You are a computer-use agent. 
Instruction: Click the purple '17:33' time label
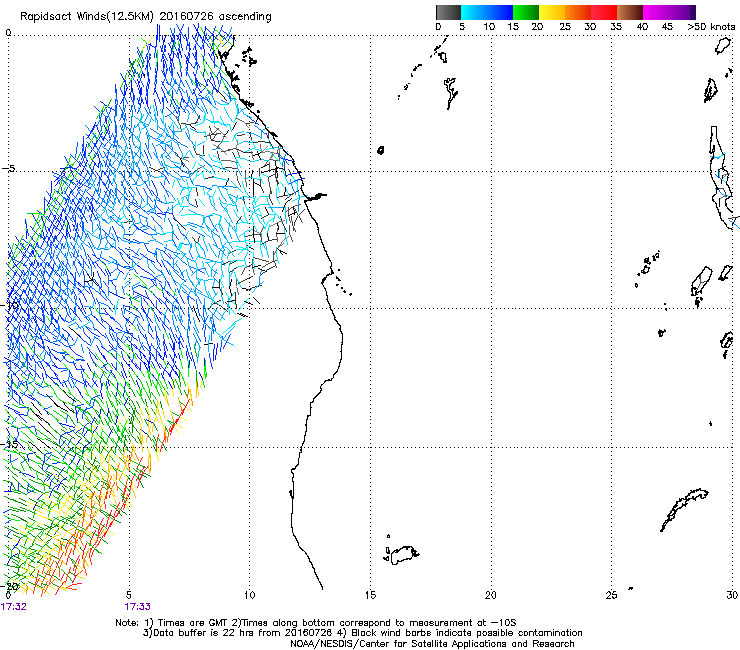tap(137, 607)
